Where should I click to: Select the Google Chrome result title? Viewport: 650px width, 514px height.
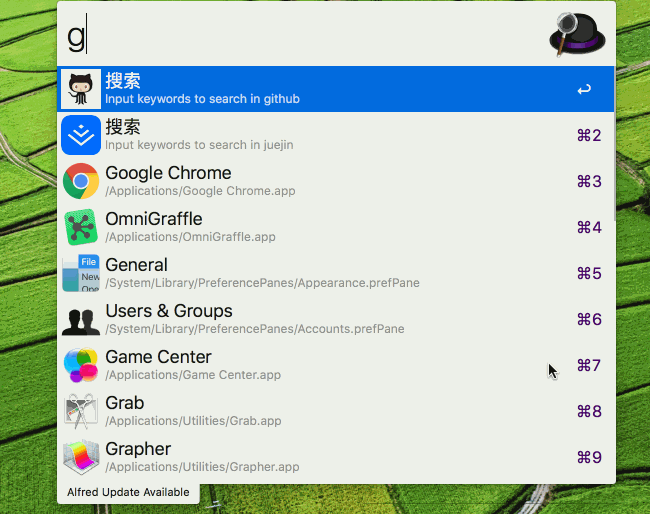click(168, 173)
